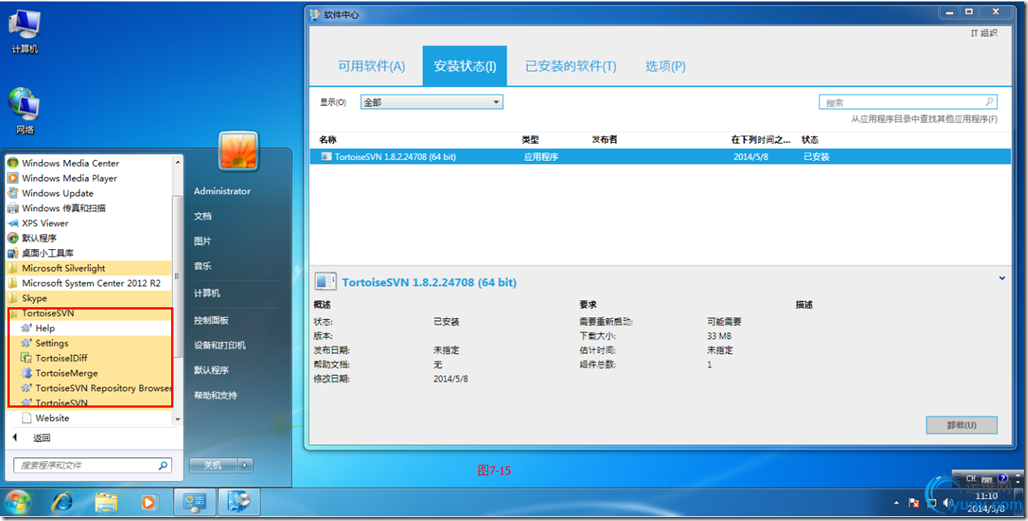Open 计算机 in Start menu right pane
Screen dimensions: 1028x521
pyautogui.click(x=207, y=293)
